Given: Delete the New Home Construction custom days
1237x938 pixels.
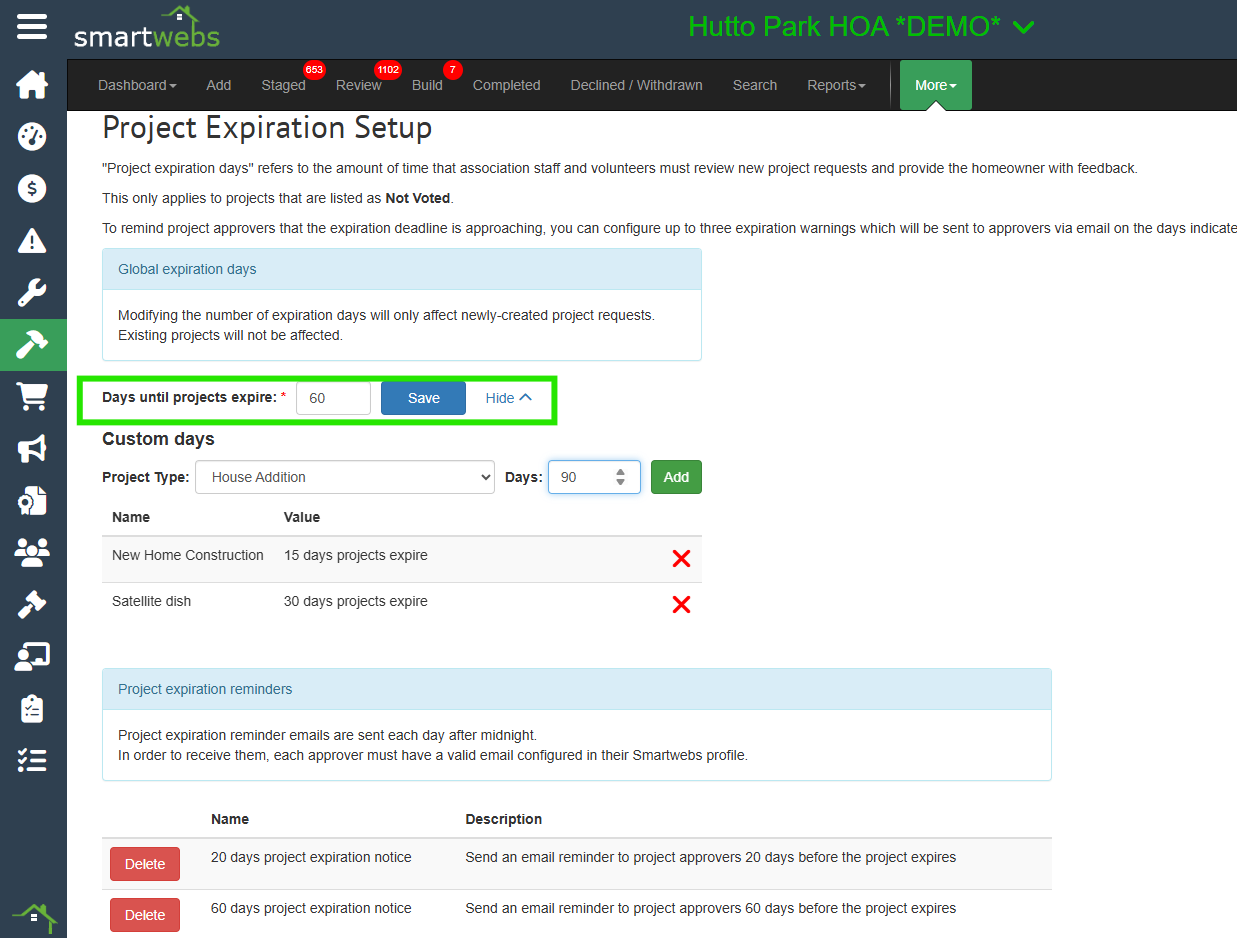Looking at the screenshot, I should point(681,559).
